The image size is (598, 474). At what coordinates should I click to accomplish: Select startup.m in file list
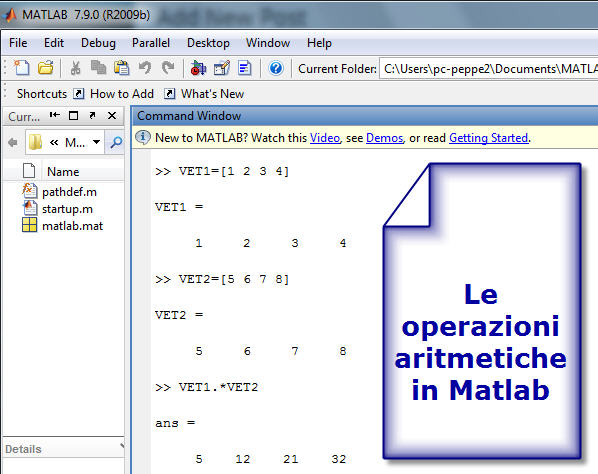tap(67, 209)
